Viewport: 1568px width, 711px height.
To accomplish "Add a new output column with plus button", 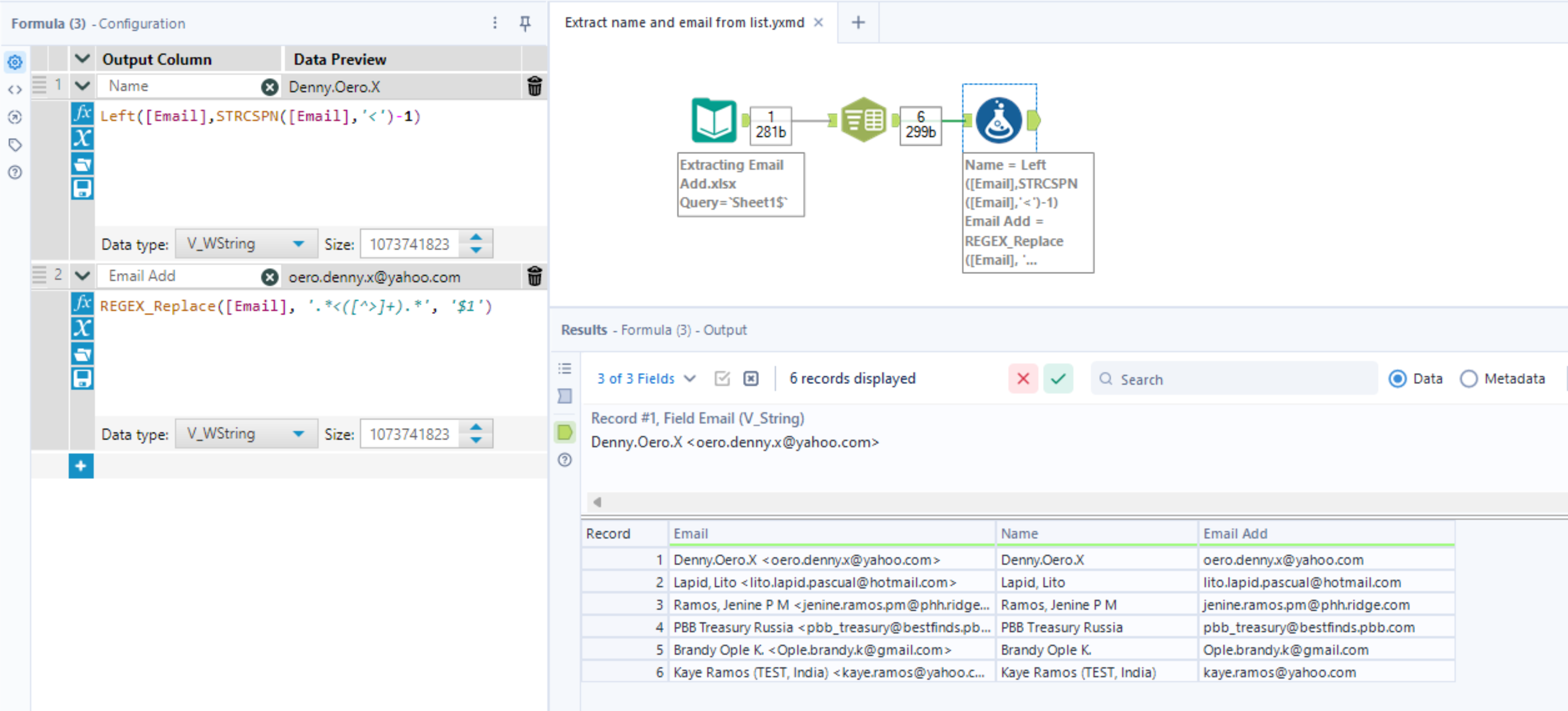I will (x=81, y=465).
